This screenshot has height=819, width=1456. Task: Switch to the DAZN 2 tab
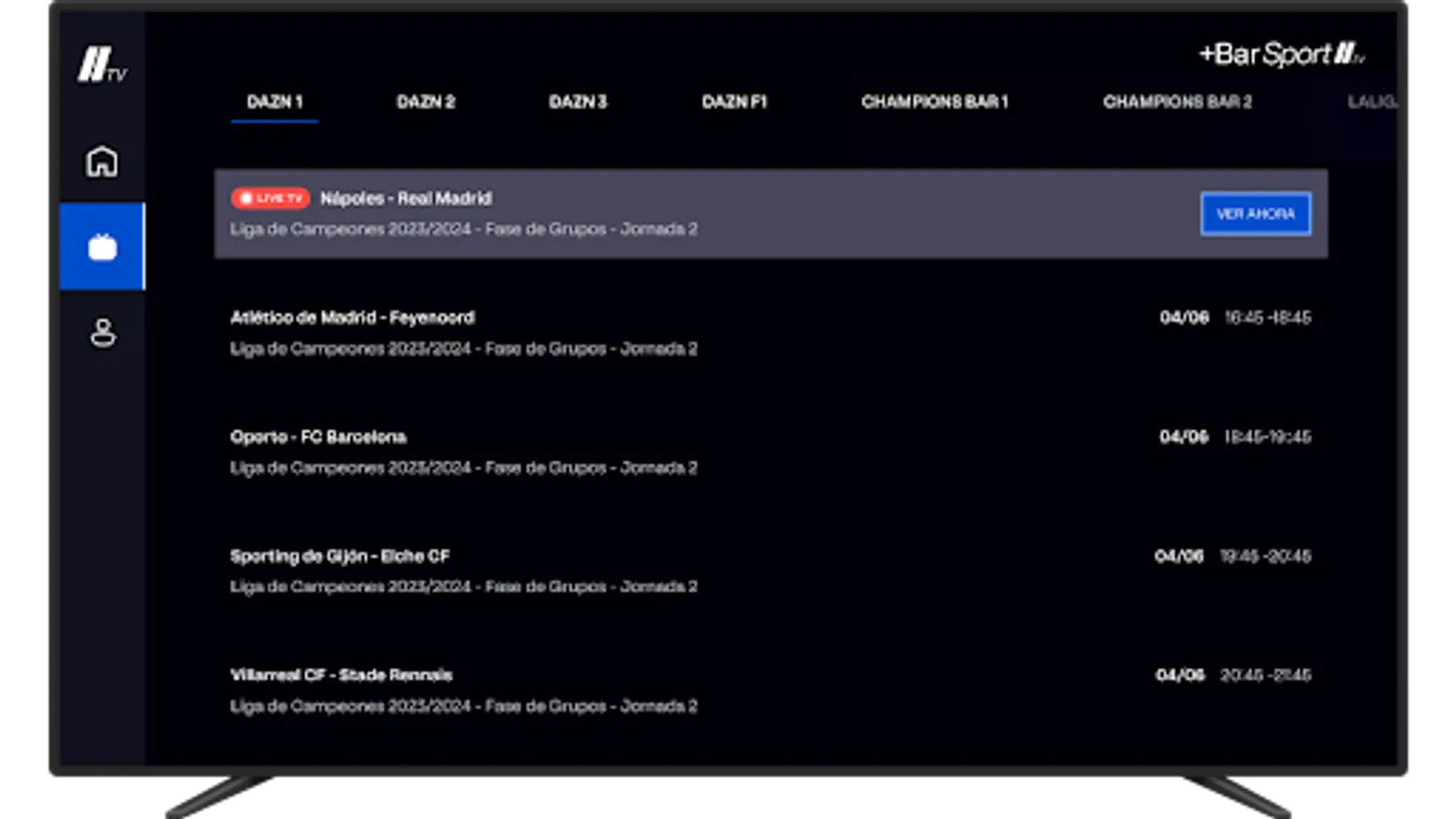click(x=426, y=102)
